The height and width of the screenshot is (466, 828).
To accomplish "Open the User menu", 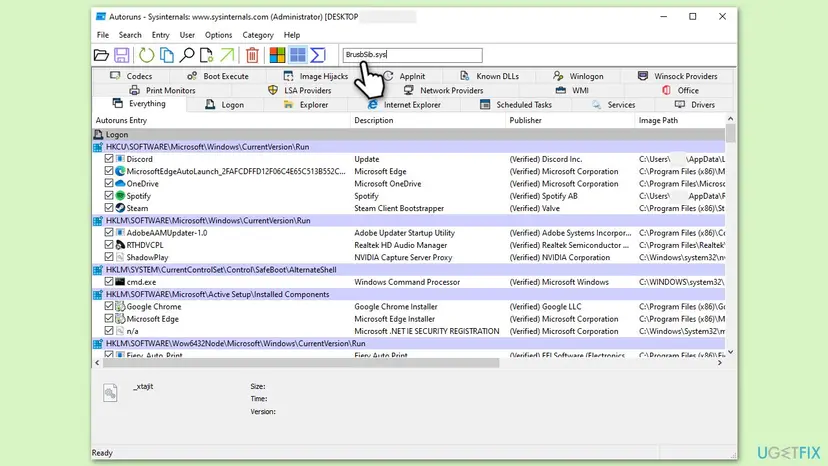I will tap(187, 35).
